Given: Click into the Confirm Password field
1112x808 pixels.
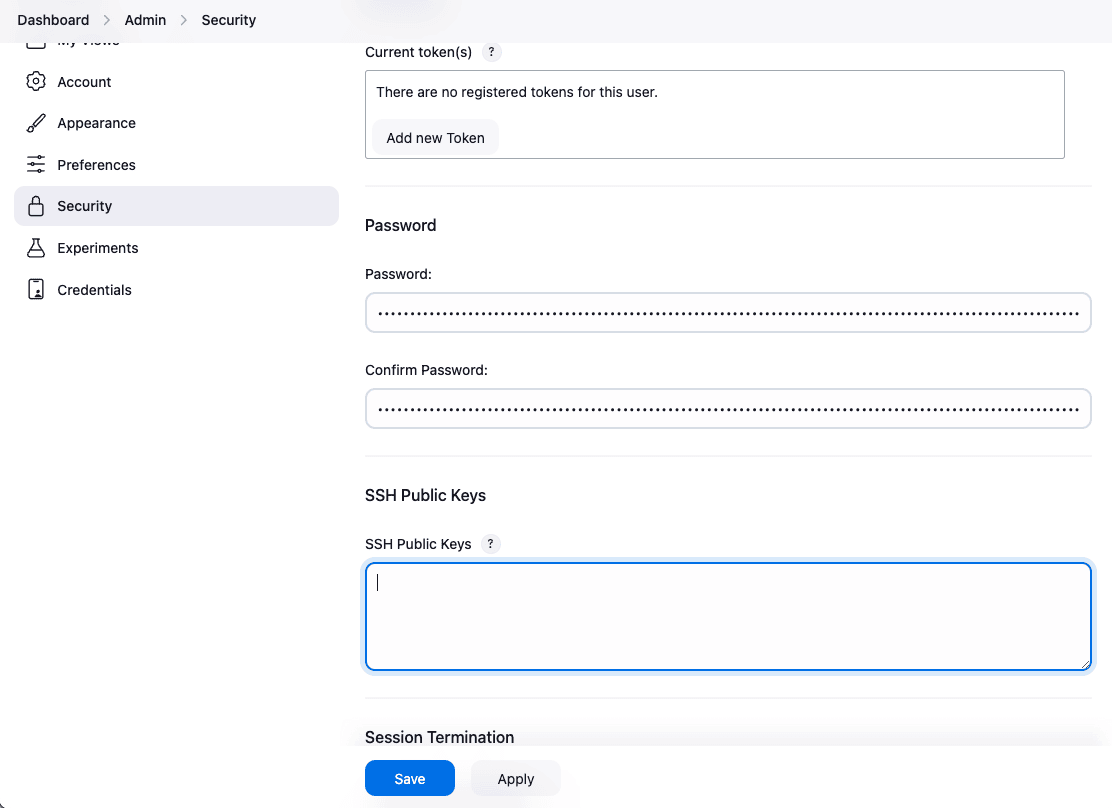Looking at the screenshot, I should coord(727,409).
